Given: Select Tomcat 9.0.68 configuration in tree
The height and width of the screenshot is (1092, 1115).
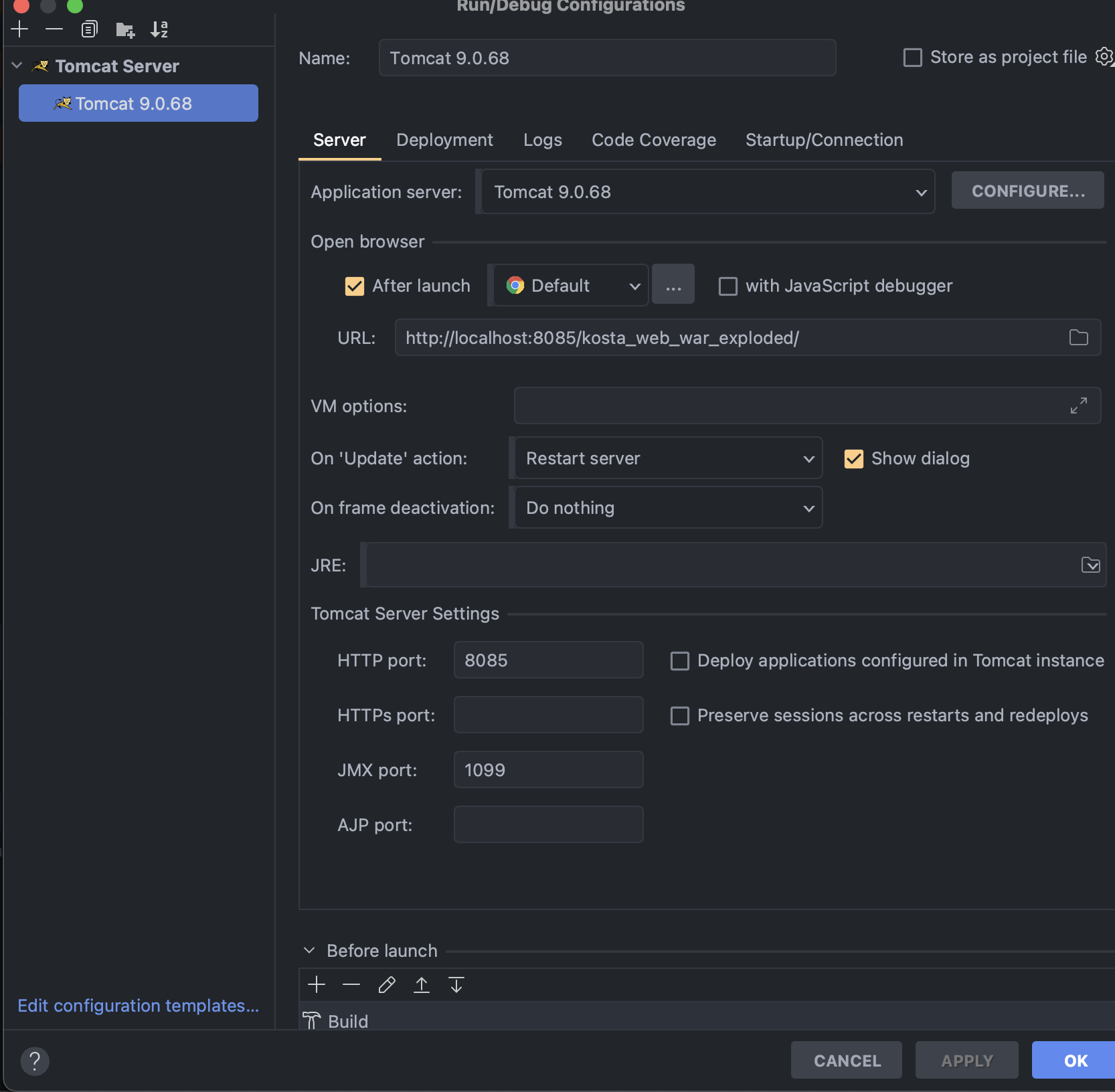Looking at the screenshot, I should [x=139, y=103].
